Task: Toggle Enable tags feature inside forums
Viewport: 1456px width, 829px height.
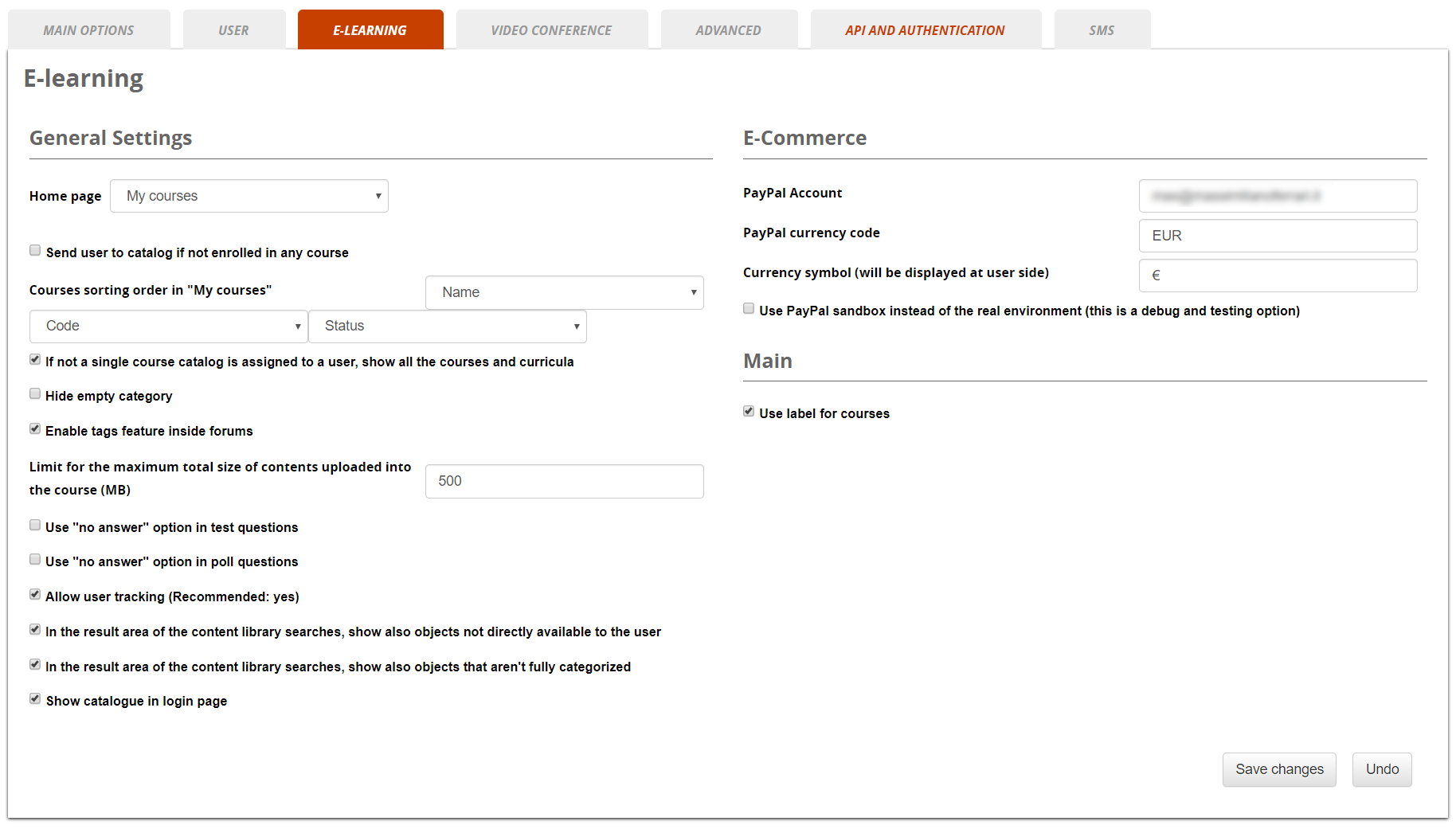Action: click(x=35, y=429)
